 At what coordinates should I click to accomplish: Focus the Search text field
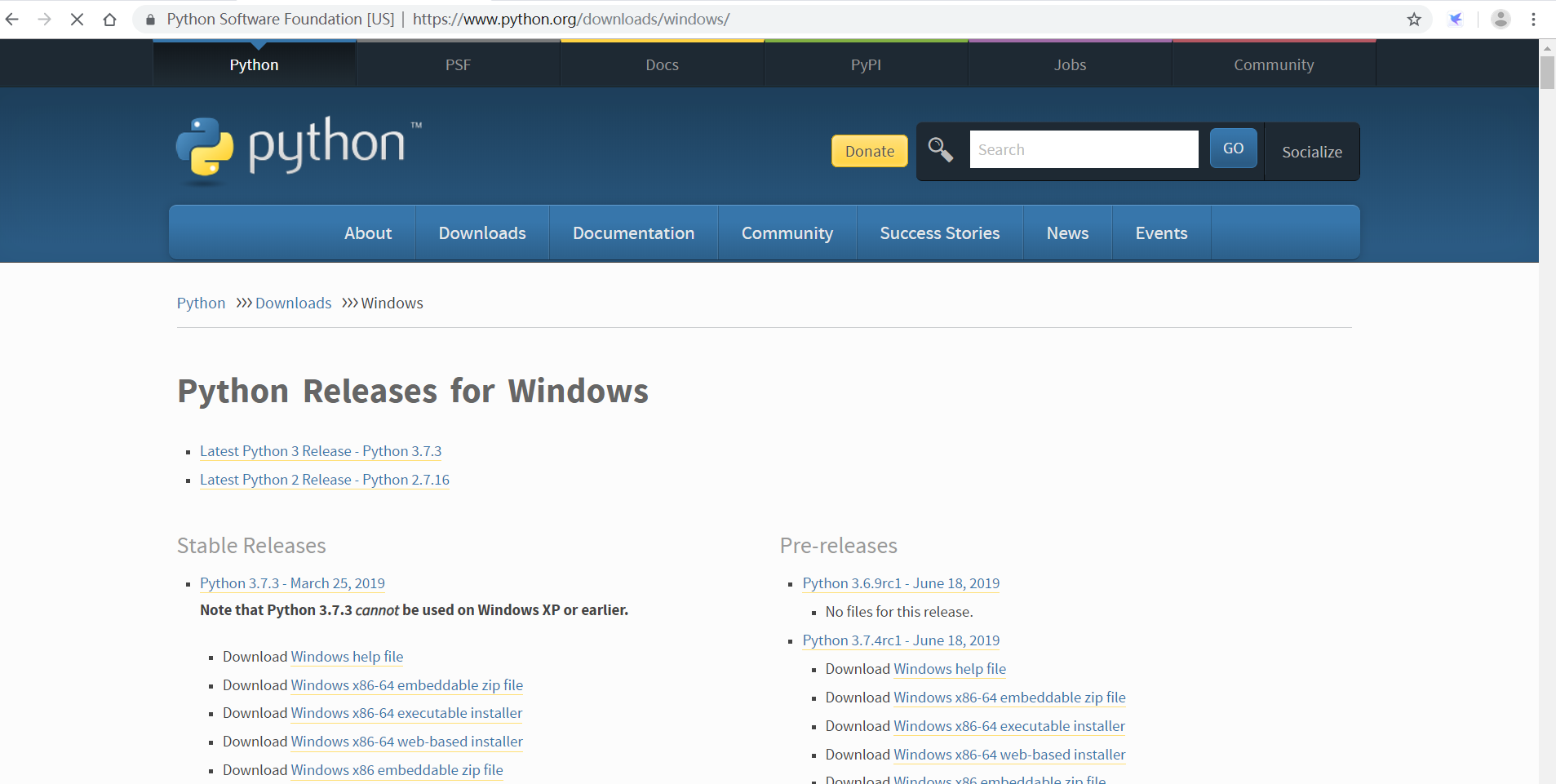pyautogui.click(x=1084, y=149)
